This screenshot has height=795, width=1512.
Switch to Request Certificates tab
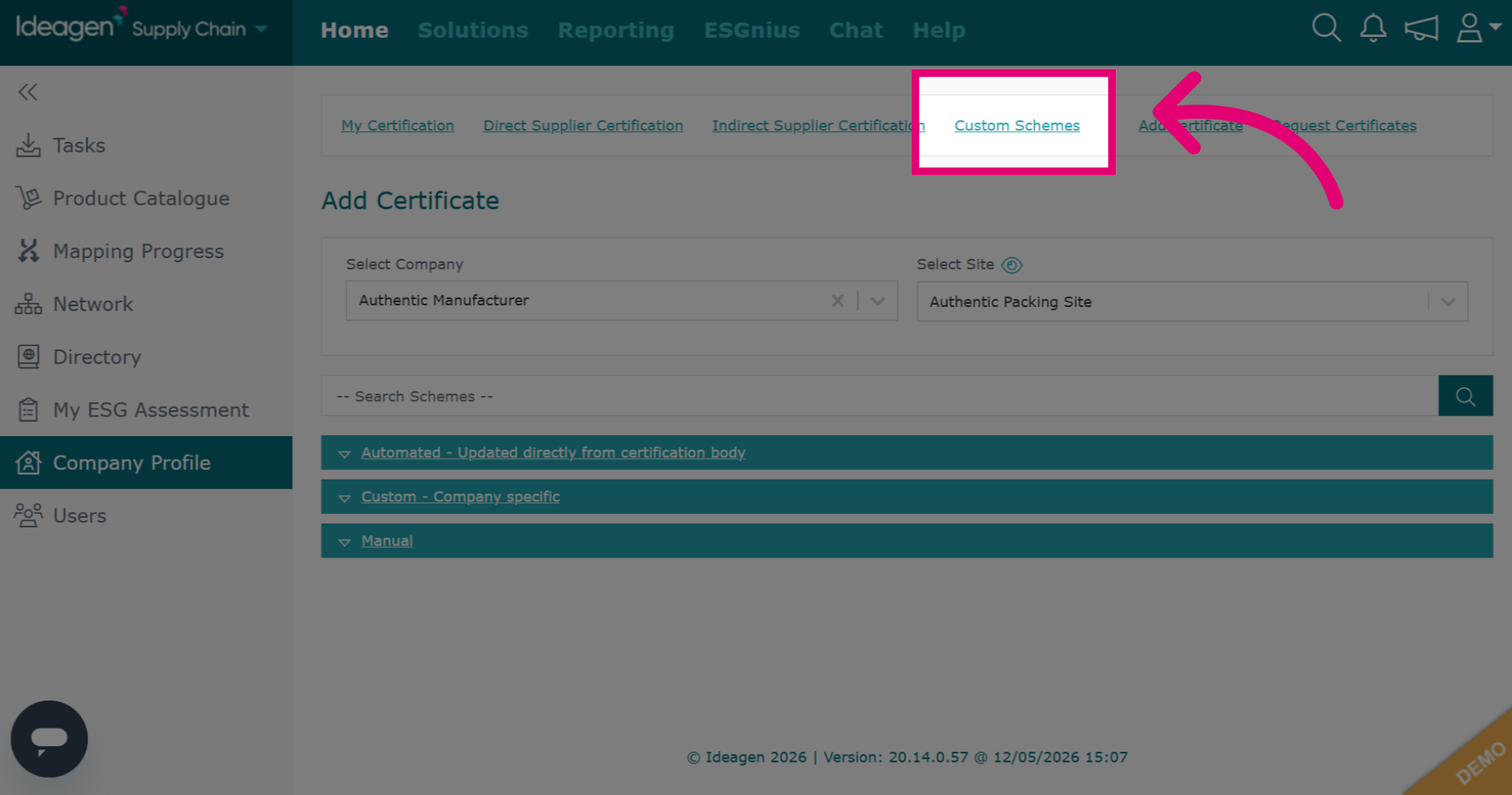pyautogui.click(x=1345, y=126)
